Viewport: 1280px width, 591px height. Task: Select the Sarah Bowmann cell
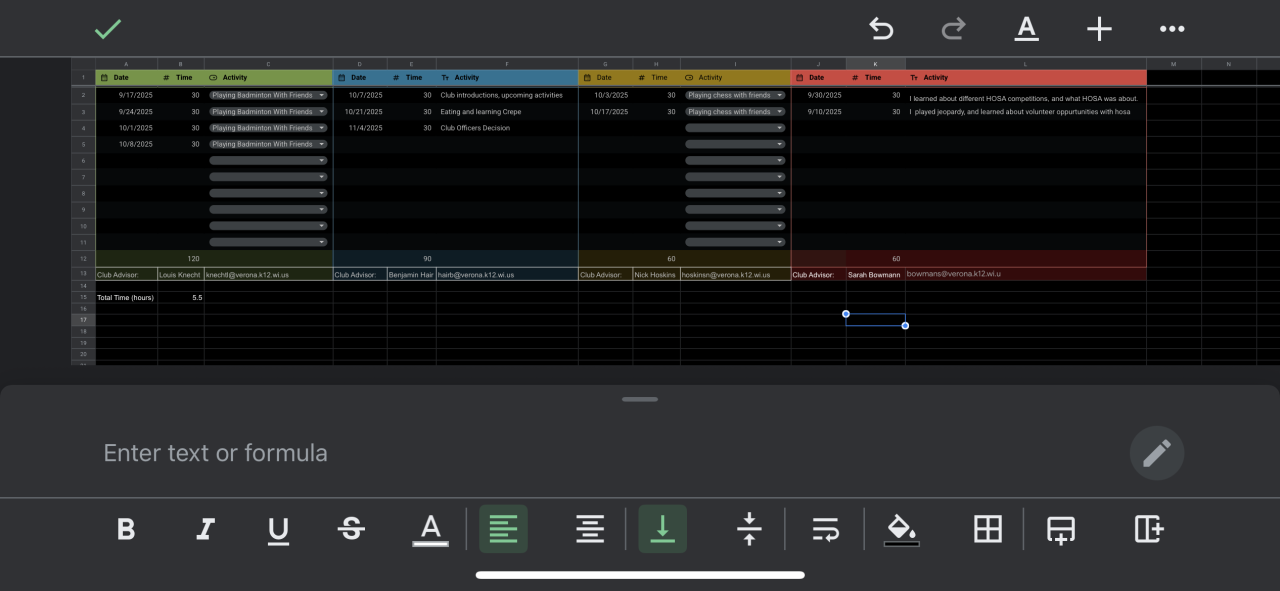pyautogui.click(x=876, y=274)
